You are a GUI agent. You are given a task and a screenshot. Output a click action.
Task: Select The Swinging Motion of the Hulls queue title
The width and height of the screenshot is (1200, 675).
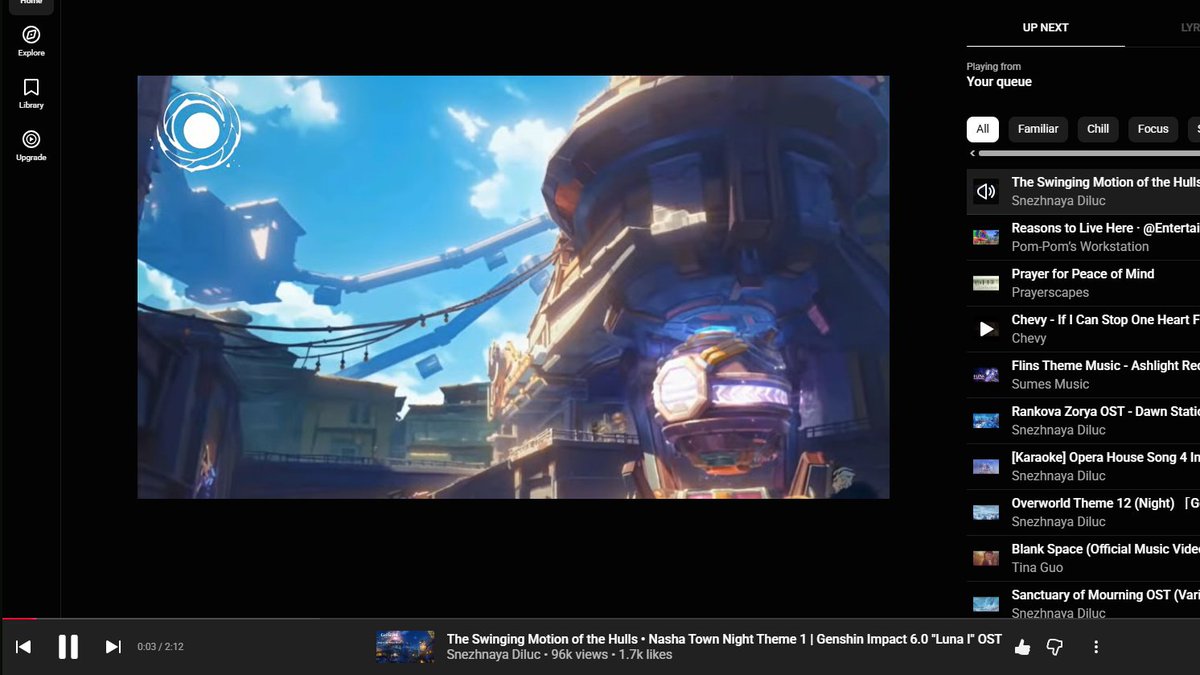pos(1105,182)
